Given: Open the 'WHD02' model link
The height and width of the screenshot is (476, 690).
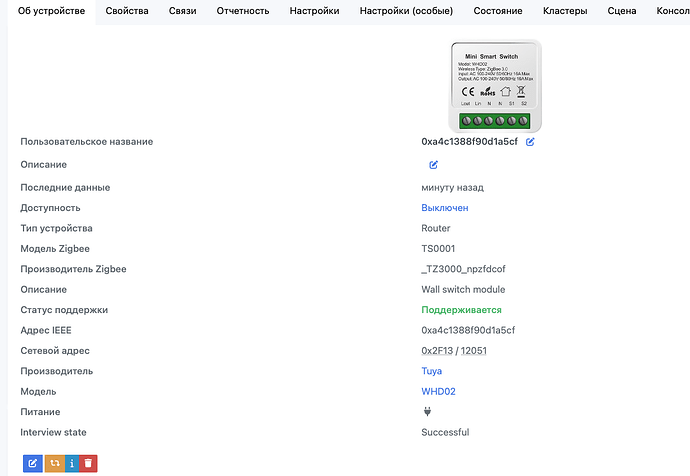Looking at the screenshot, I should click(438, 392).
